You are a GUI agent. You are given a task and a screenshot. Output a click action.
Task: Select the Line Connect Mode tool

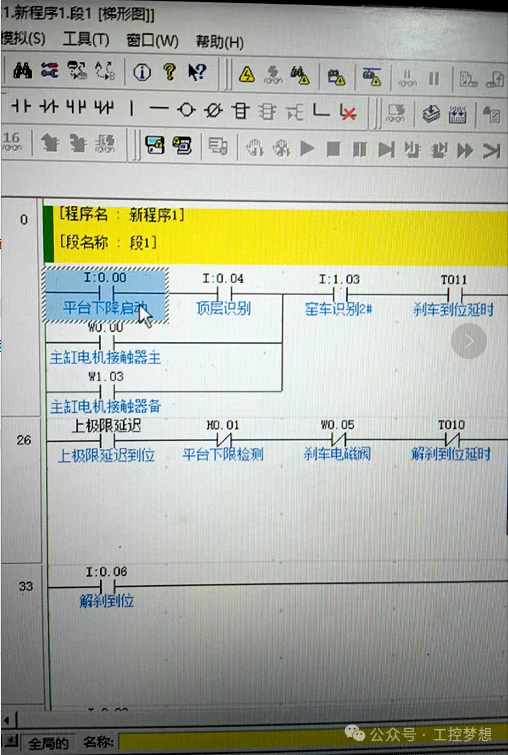[320, 111]
